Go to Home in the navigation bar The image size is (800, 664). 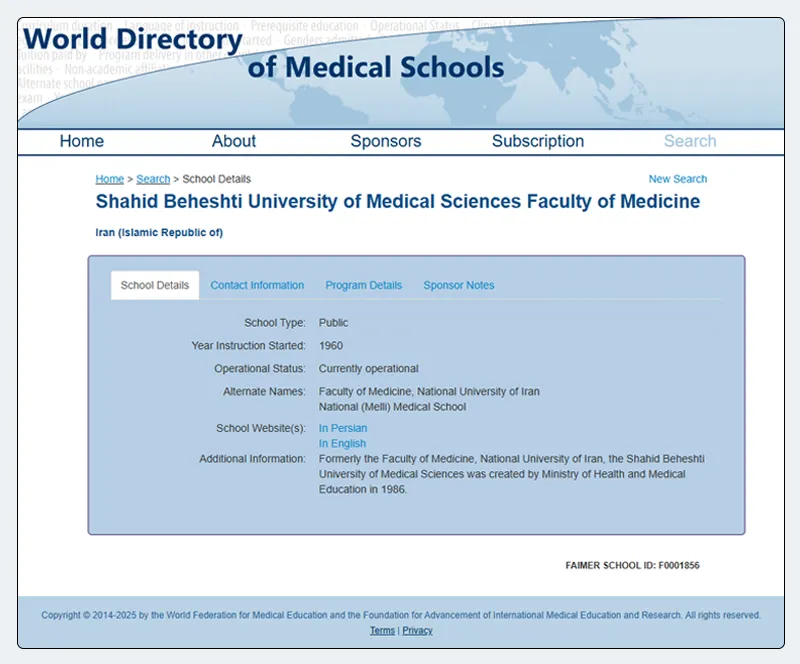pos(81,141)
